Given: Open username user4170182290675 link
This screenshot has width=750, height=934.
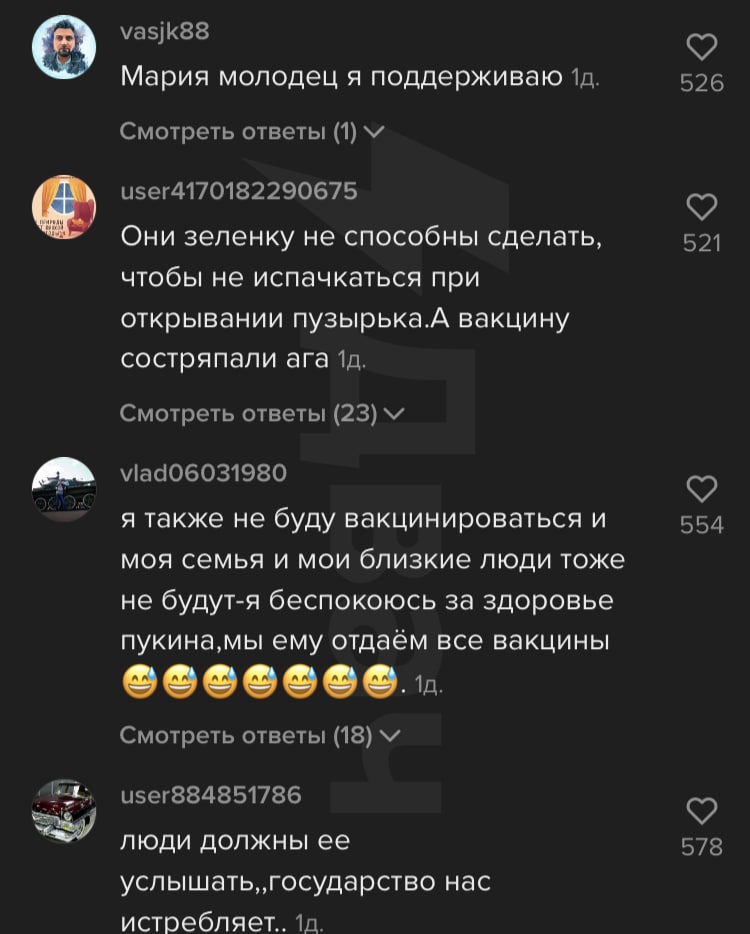Looking at the screenshot, I should click(239, 191).
